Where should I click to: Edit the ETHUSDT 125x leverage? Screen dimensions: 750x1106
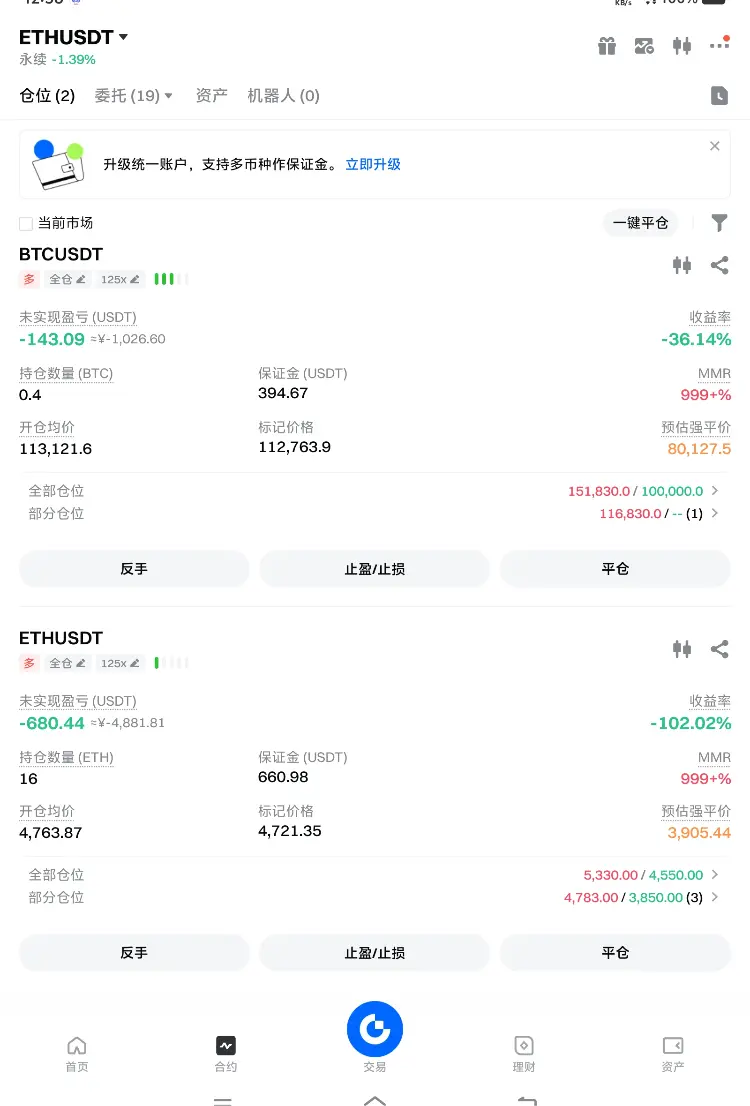click(120, 663)
